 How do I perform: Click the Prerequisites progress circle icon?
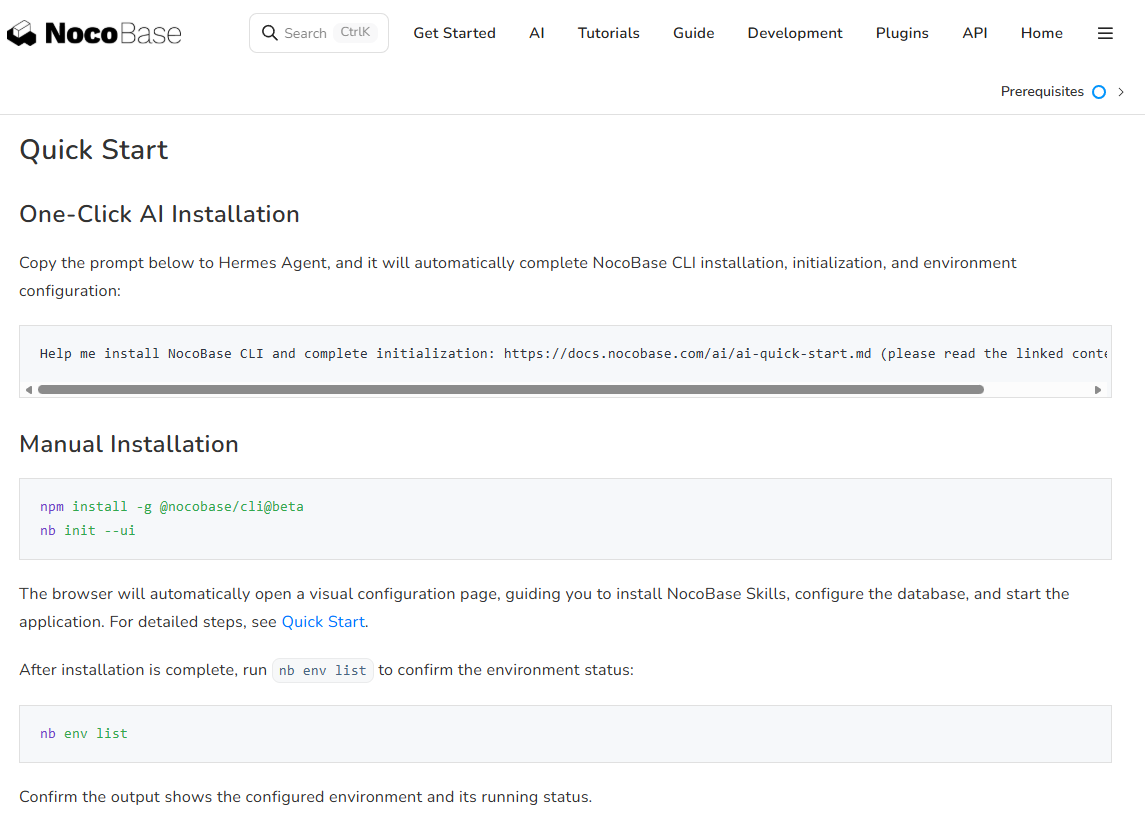1098,92
